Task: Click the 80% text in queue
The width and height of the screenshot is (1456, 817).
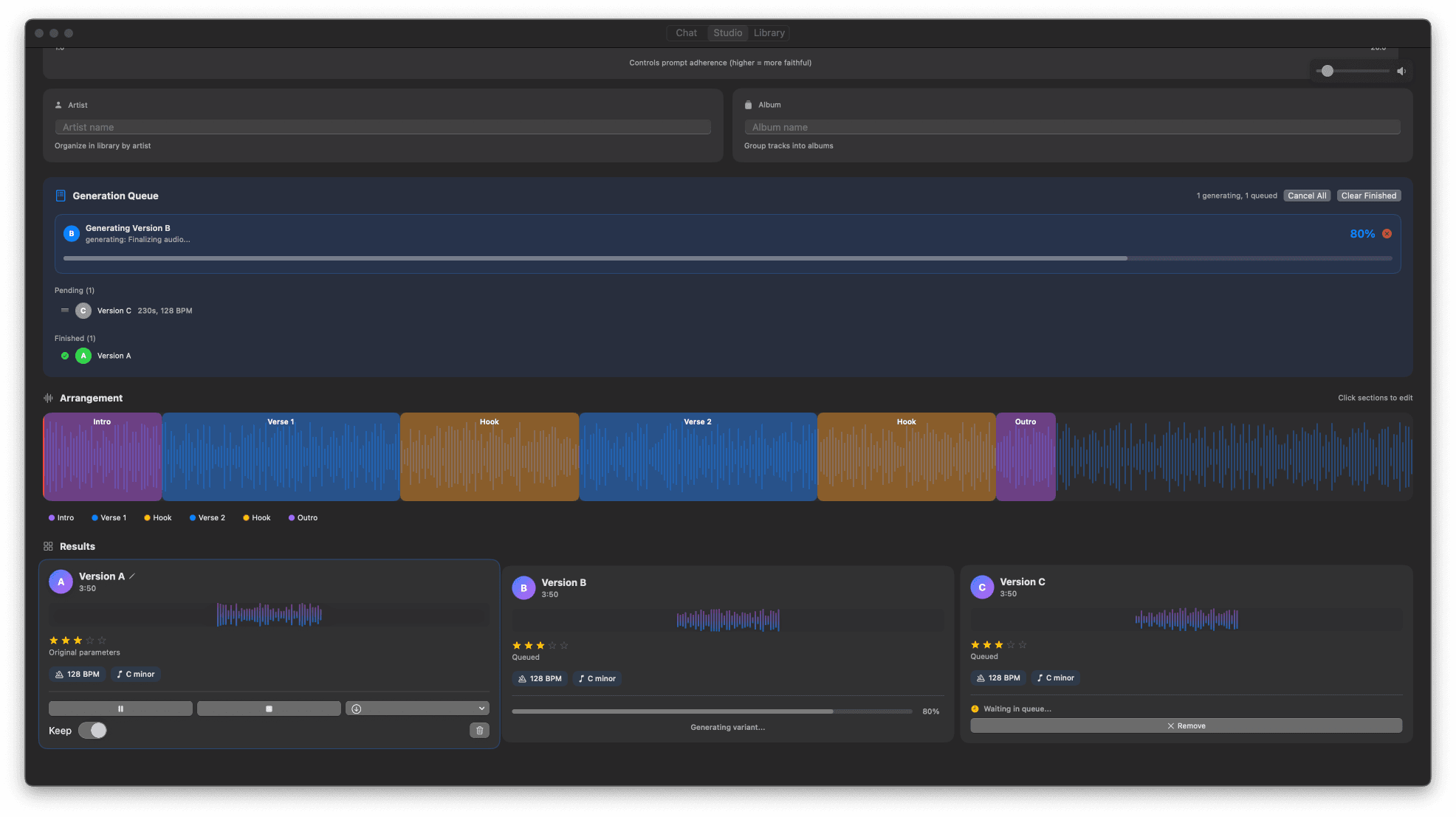Action: 1362,233
